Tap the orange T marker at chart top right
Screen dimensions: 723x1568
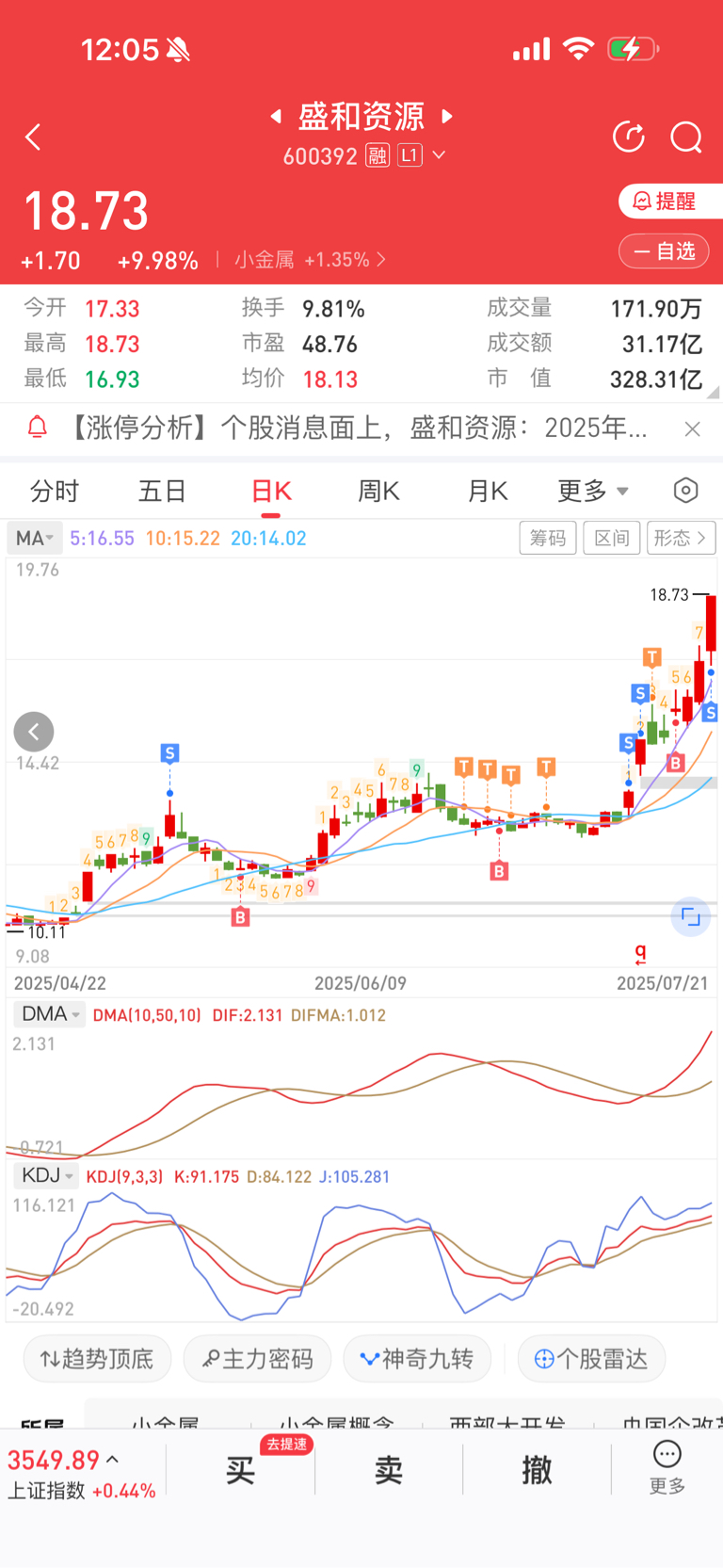651,655
